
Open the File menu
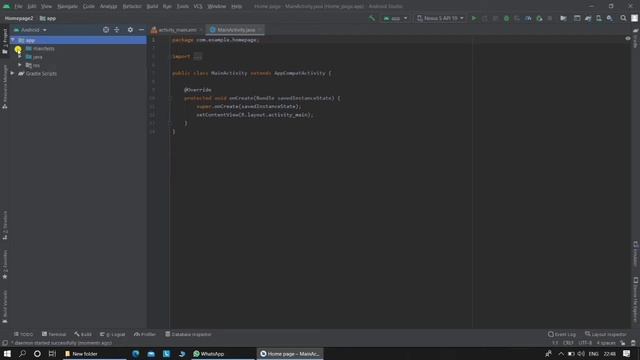(18, 6)
